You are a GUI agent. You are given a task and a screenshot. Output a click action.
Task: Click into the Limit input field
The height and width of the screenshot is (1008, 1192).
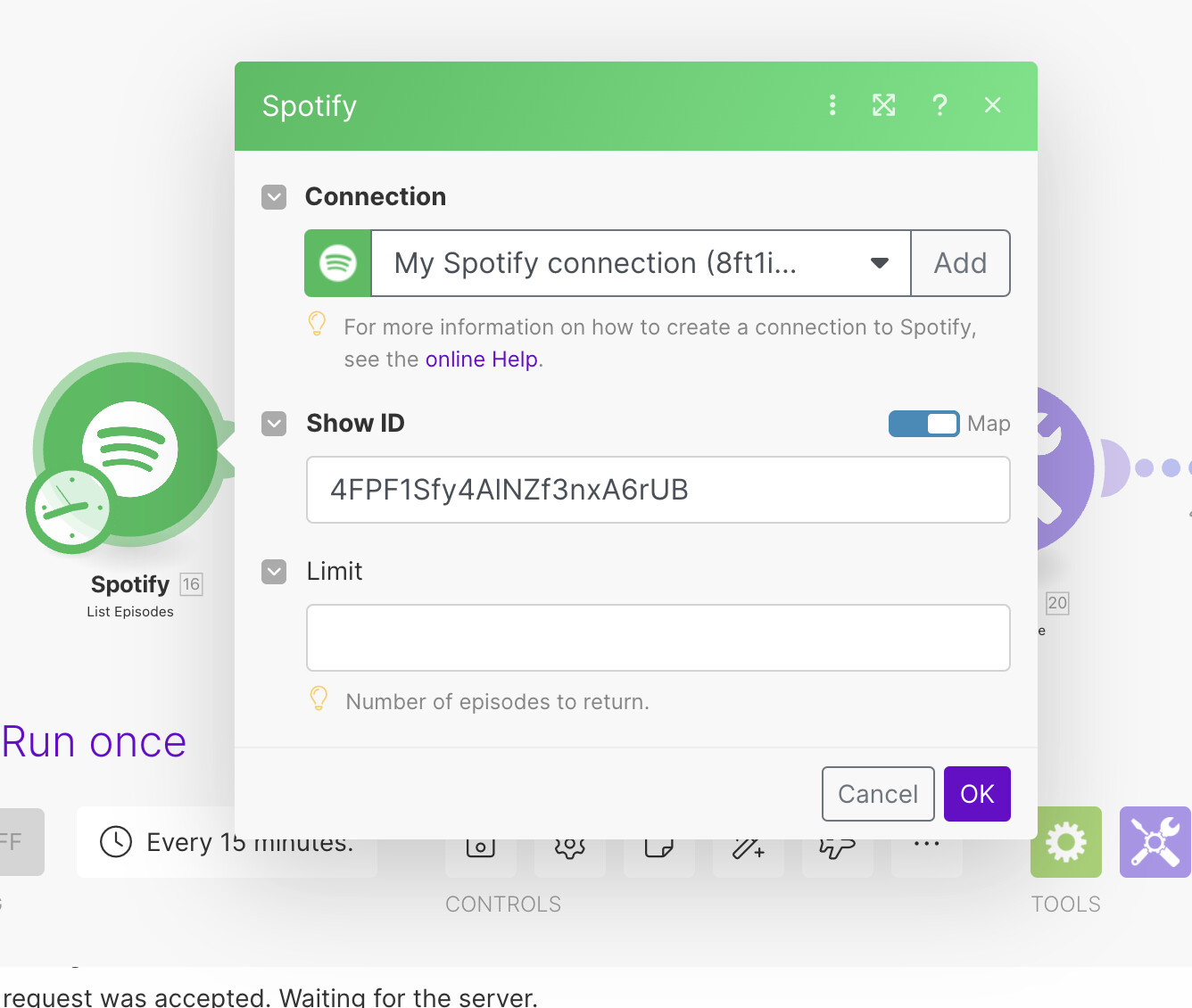pyautogui.click(x=658, y=638)
